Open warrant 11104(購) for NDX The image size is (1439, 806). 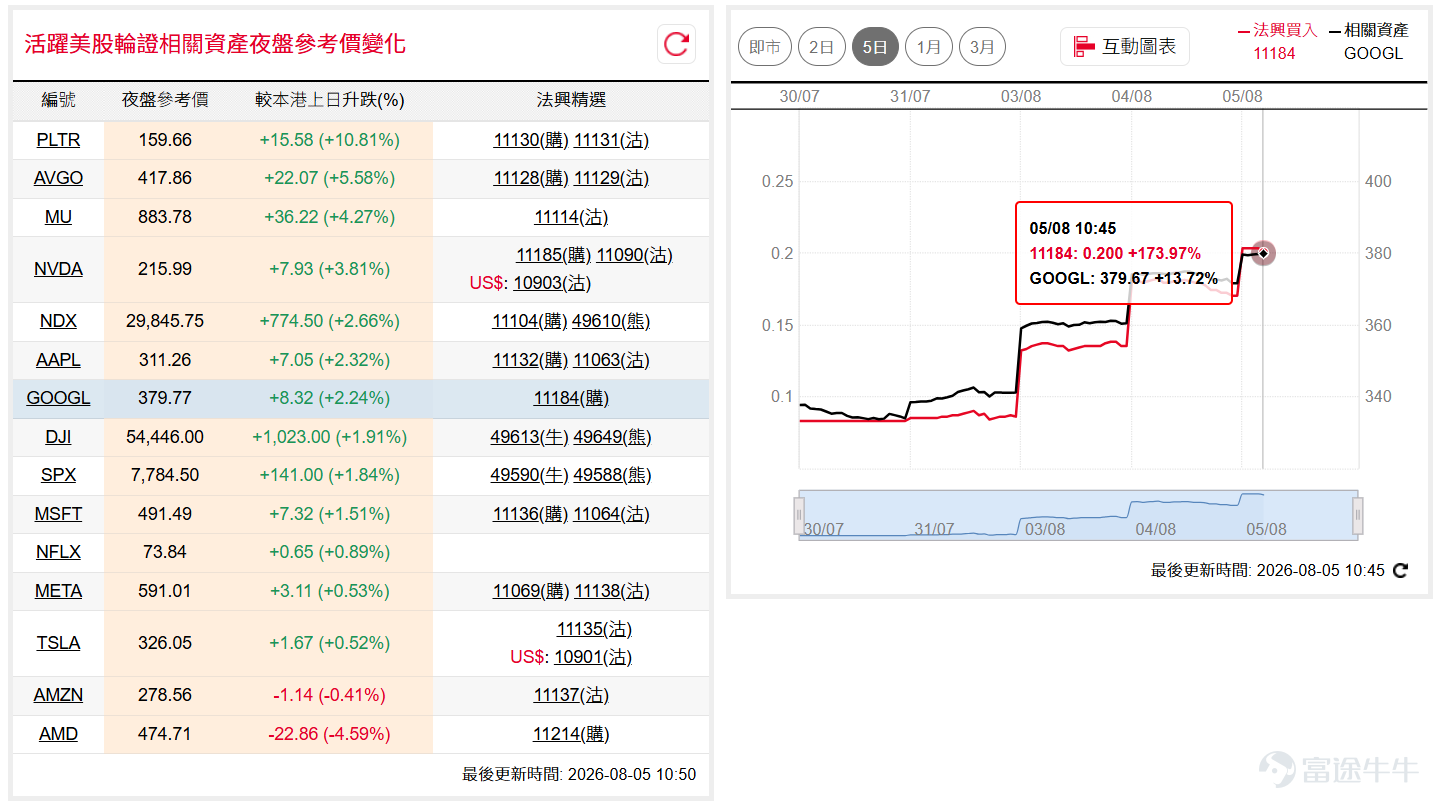pos(531,321)
